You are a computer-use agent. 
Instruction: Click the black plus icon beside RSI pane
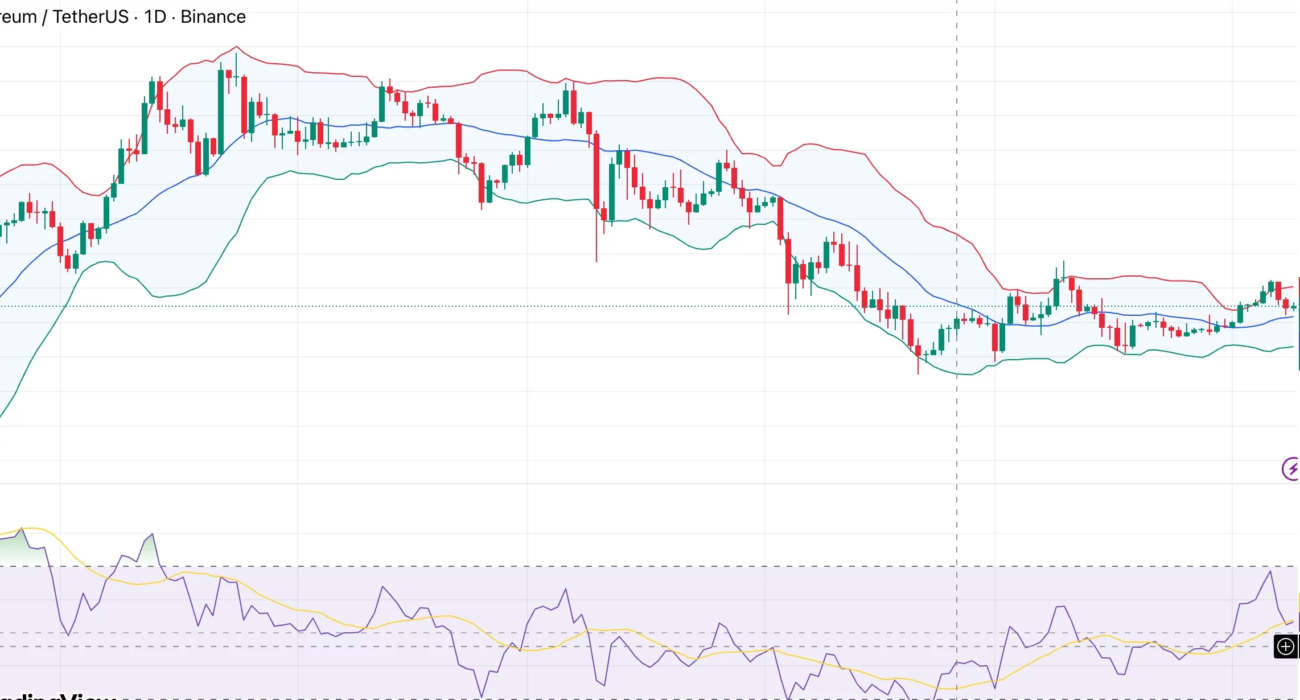pyautogui.click(x=1286, y=647)
